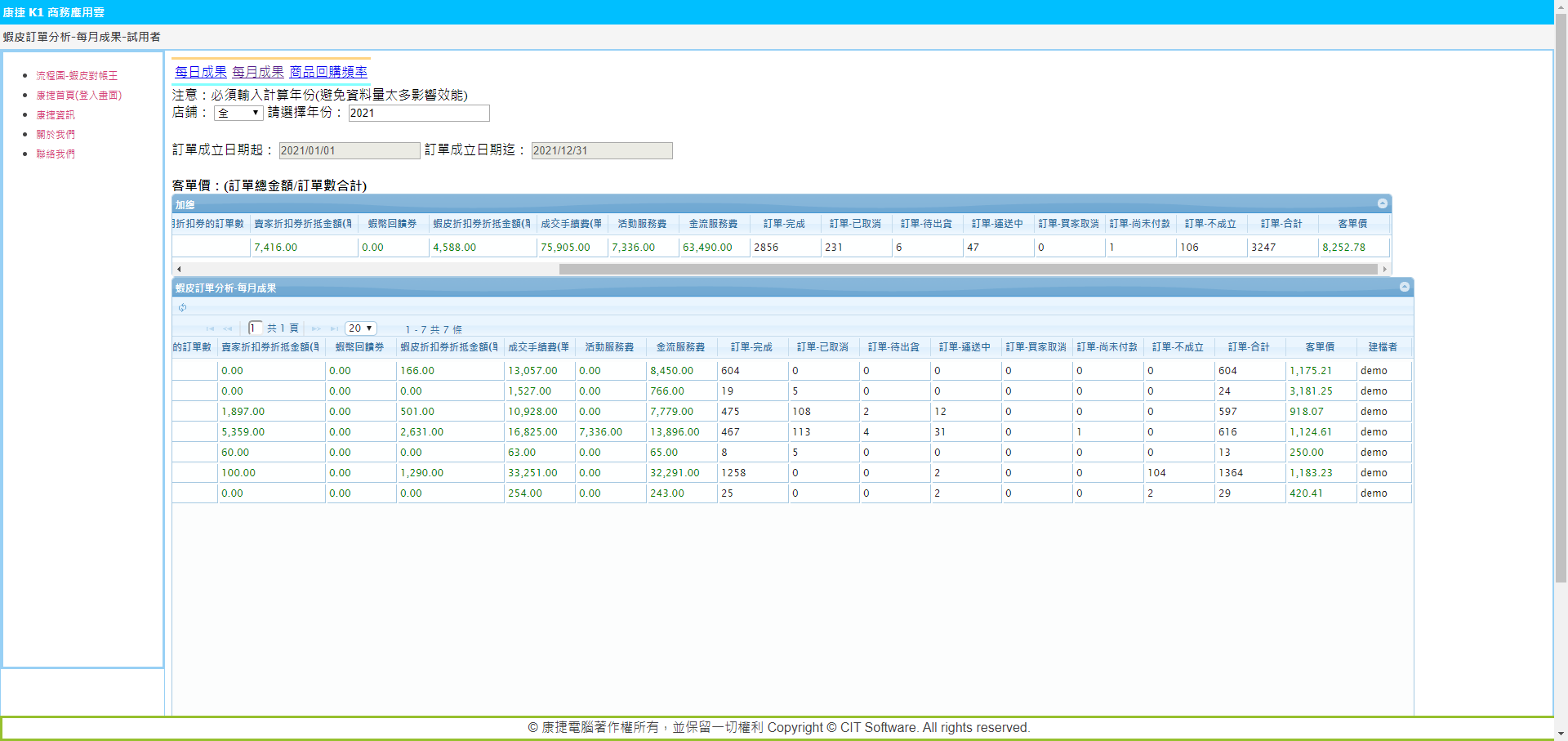Collapse the 加總 summary panel

[x=1382, y=204]
